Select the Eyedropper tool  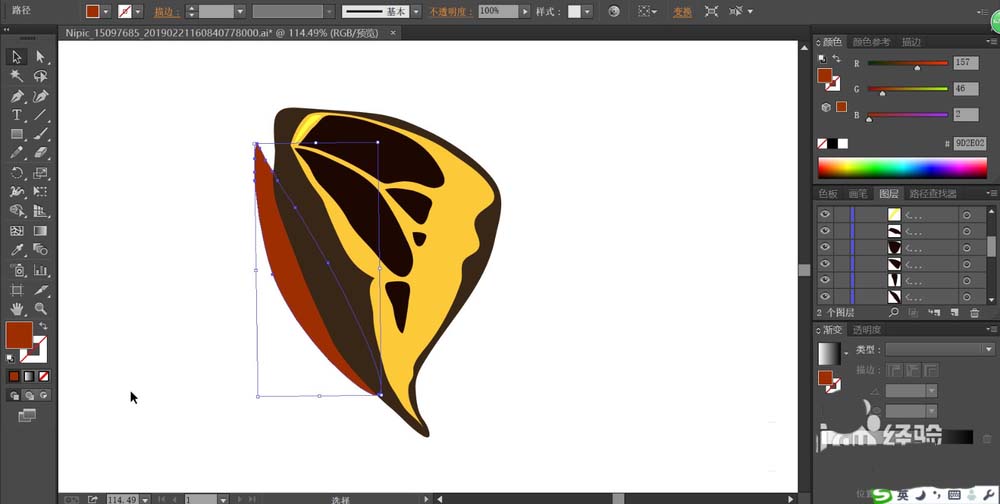[17, 250]
